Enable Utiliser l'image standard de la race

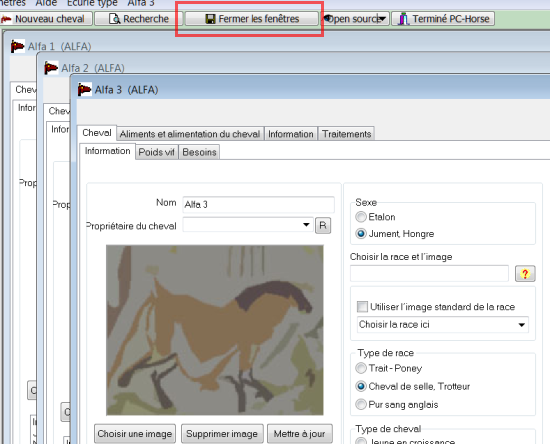362,307
